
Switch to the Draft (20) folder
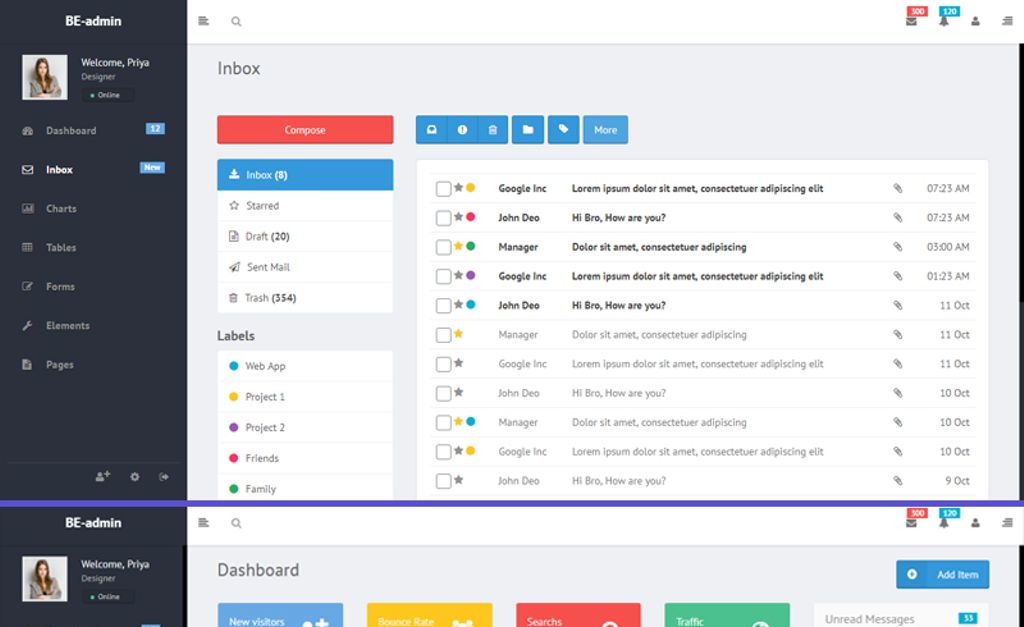click(267, 237)
